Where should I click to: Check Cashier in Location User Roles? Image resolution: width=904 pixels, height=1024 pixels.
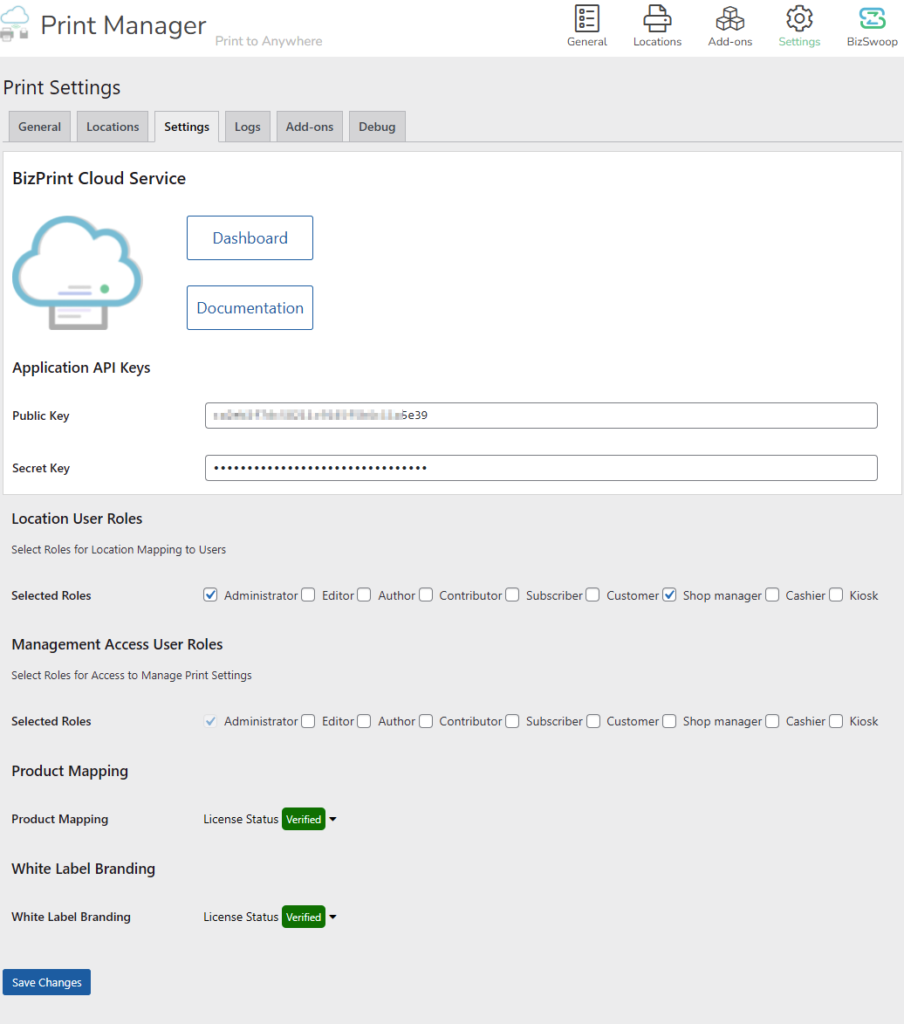tap(773, 595)
